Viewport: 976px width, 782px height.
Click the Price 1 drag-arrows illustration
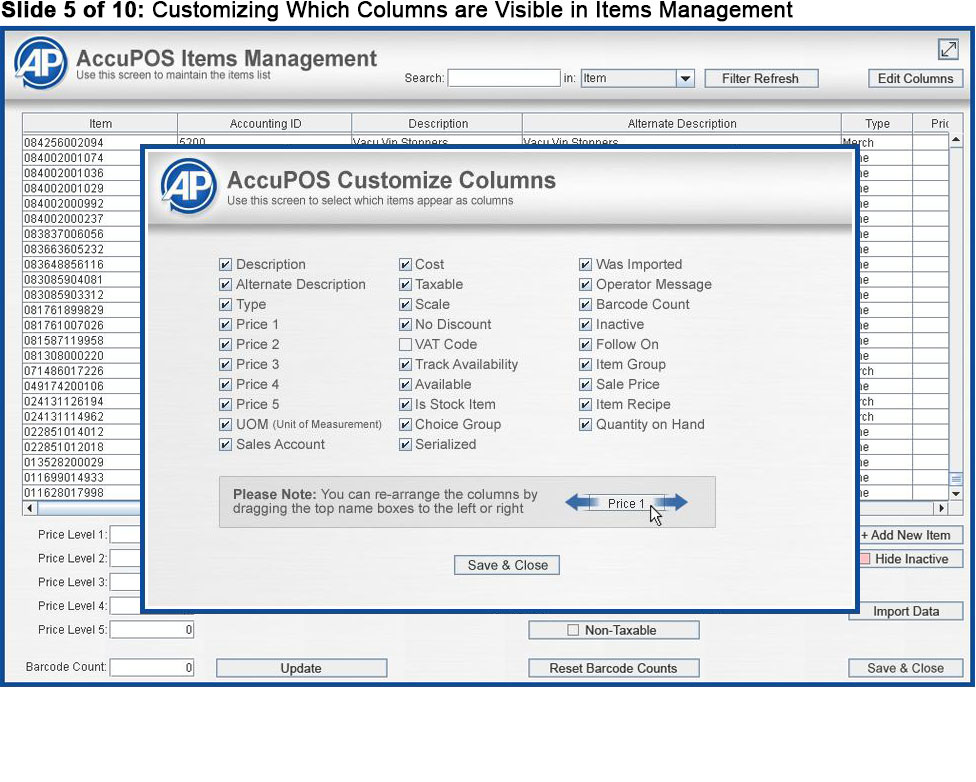[x=626, y=502]
